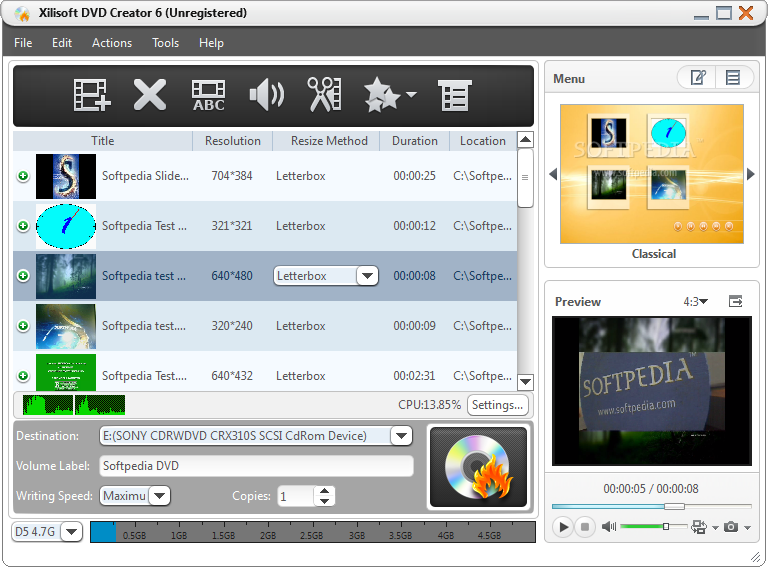Click the preview video image

click(652, 391)
